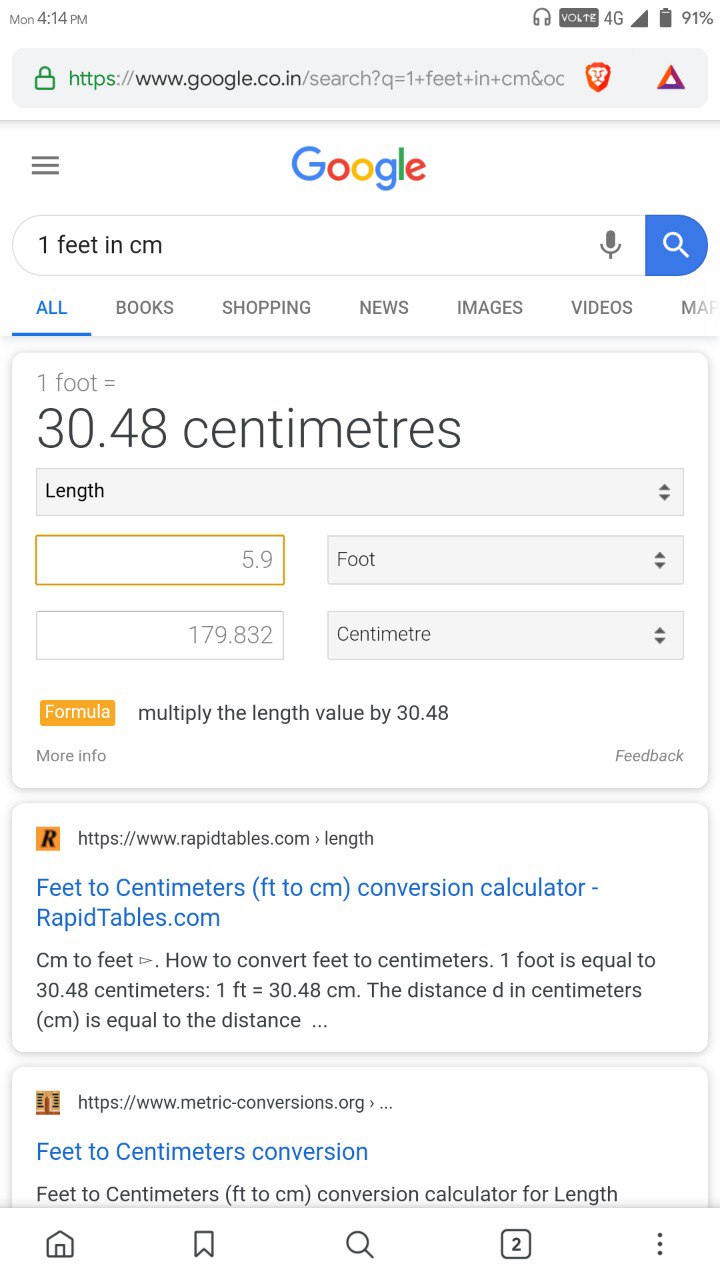Tap the Brave rewards triangle icon
This screenshot has height=1280, width=720.
[x=671, y=77]
